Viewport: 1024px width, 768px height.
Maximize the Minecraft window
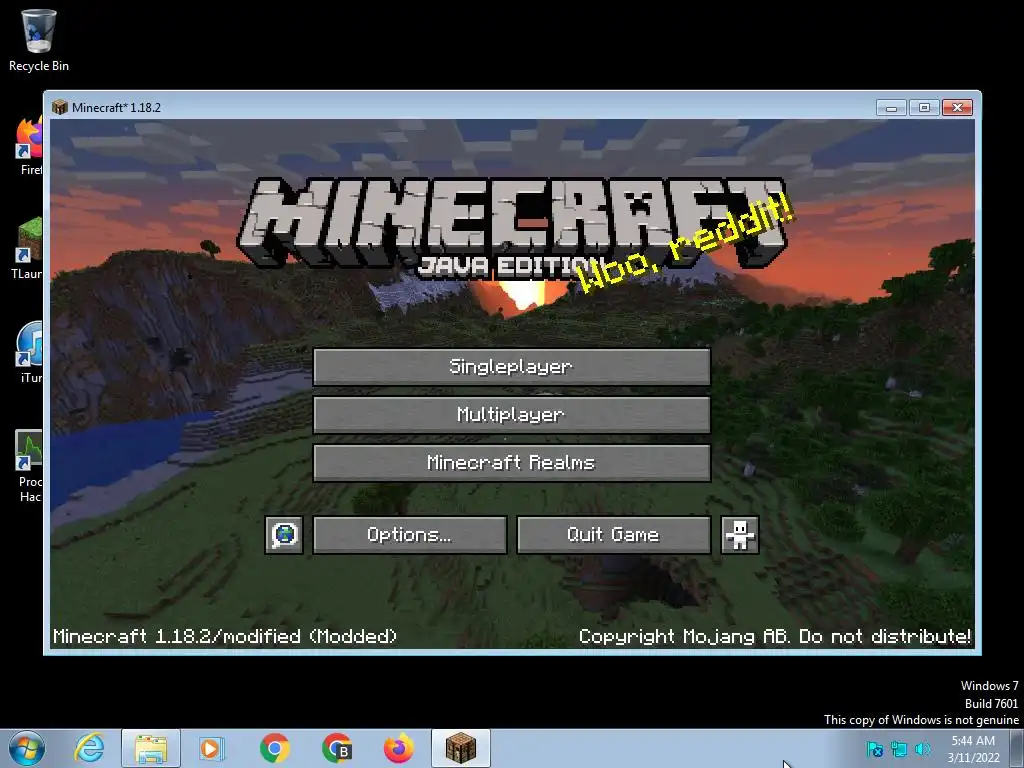(924, 107)
